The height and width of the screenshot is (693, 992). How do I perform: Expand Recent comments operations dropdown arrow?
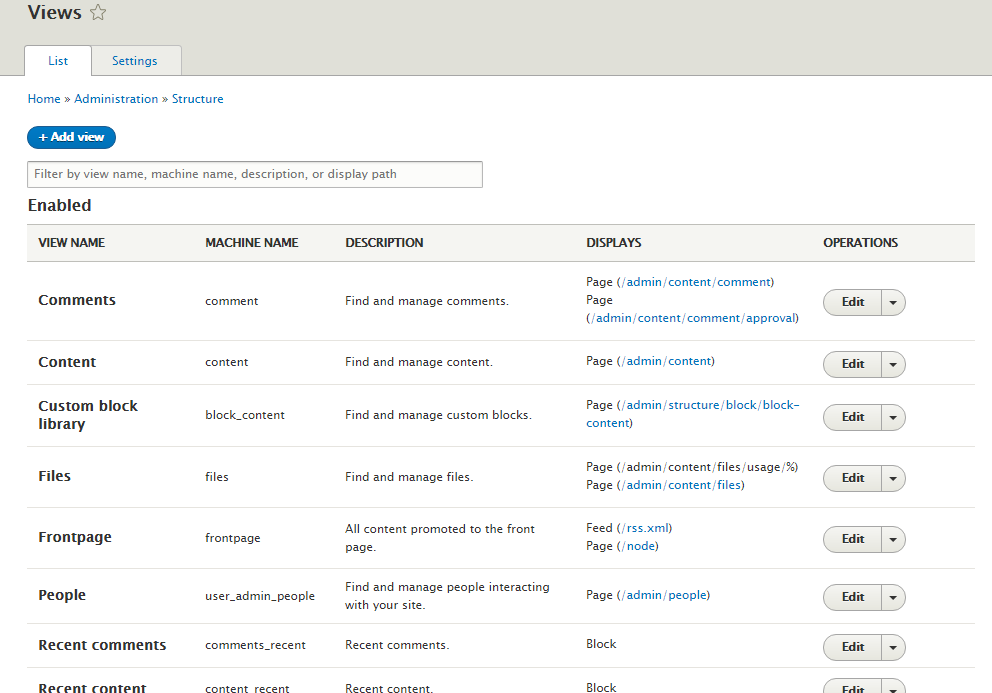893,647
